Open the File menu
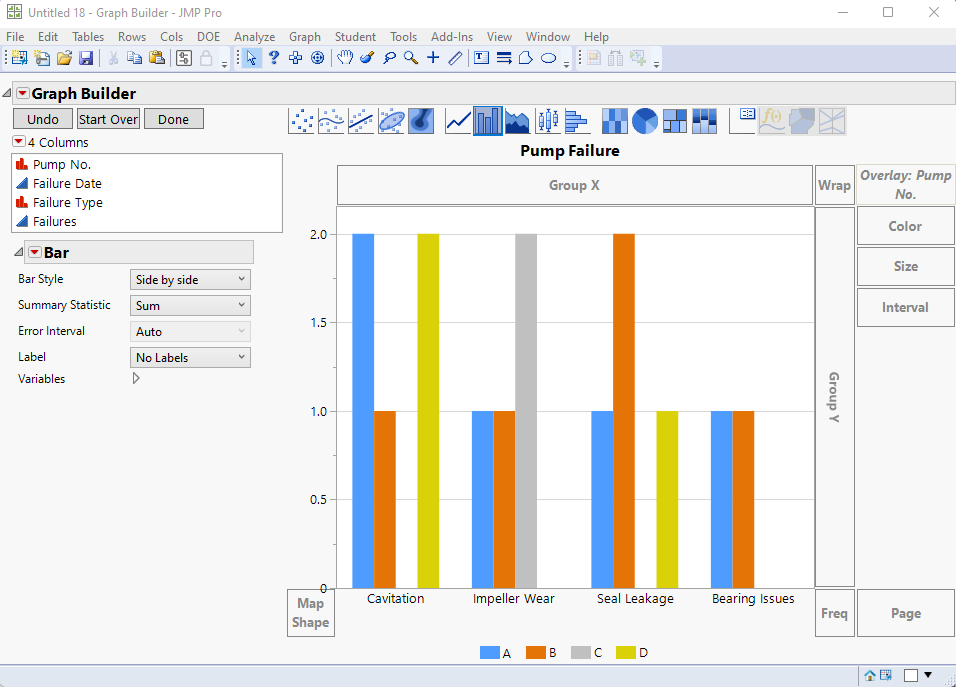Image resolution: width=956 pixels, height=687 pixels. click(15, 37)
